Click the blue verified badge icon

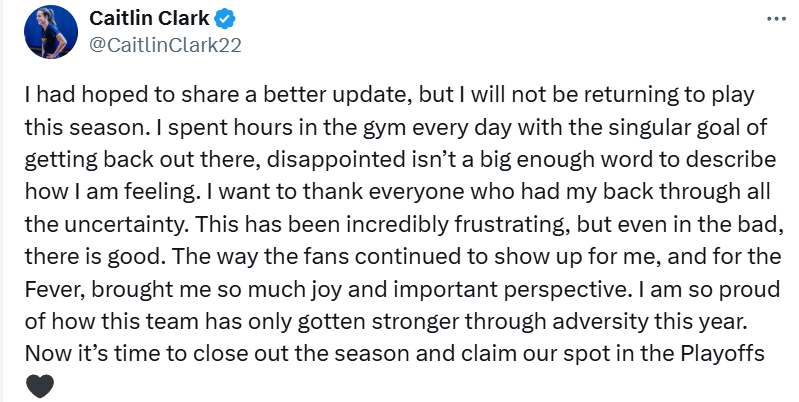coord(225,19)
